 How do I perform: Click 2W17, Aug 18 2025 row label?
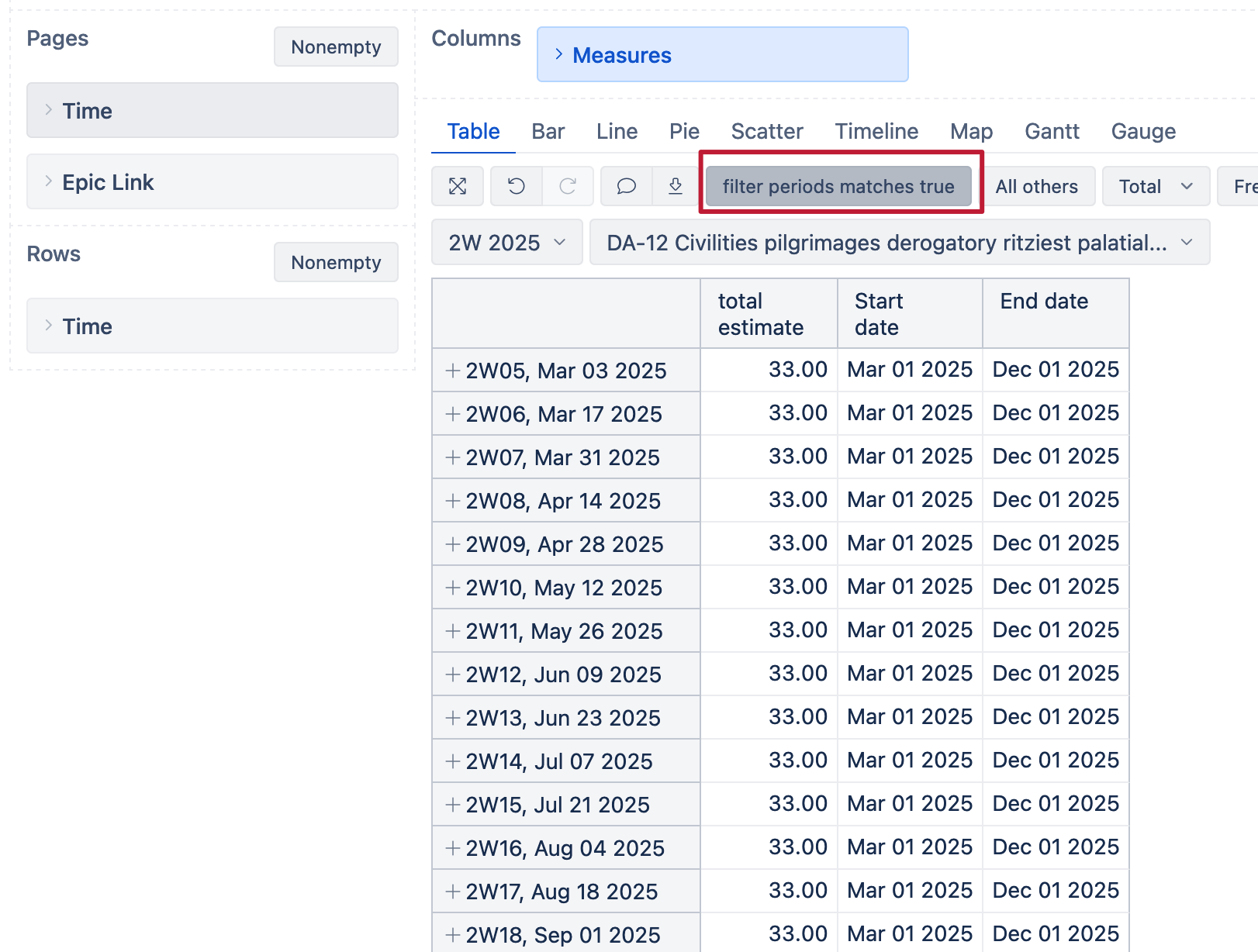point(562,892)
